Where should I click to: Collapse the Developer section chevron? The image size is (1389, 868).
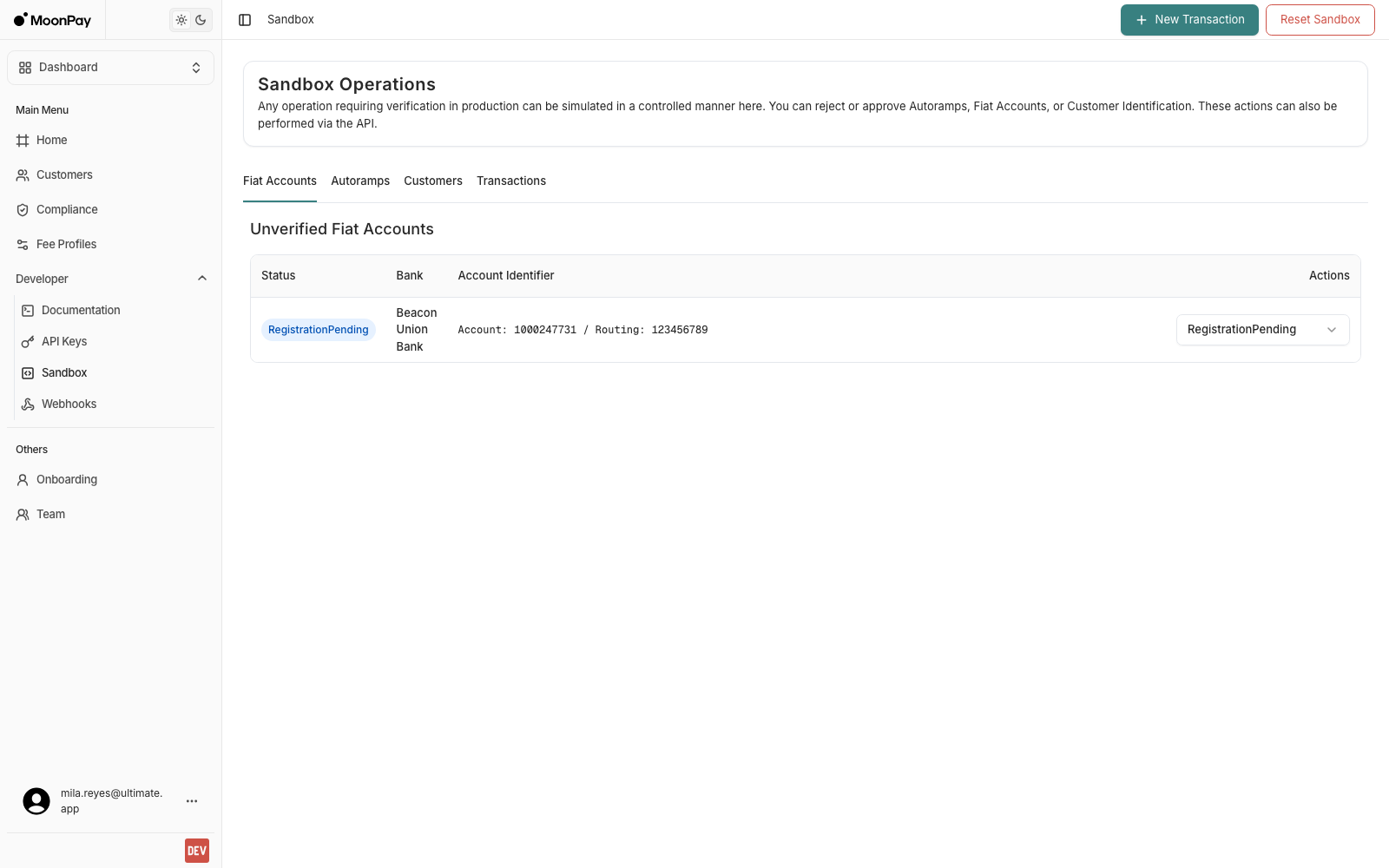[x=202, y=279]
